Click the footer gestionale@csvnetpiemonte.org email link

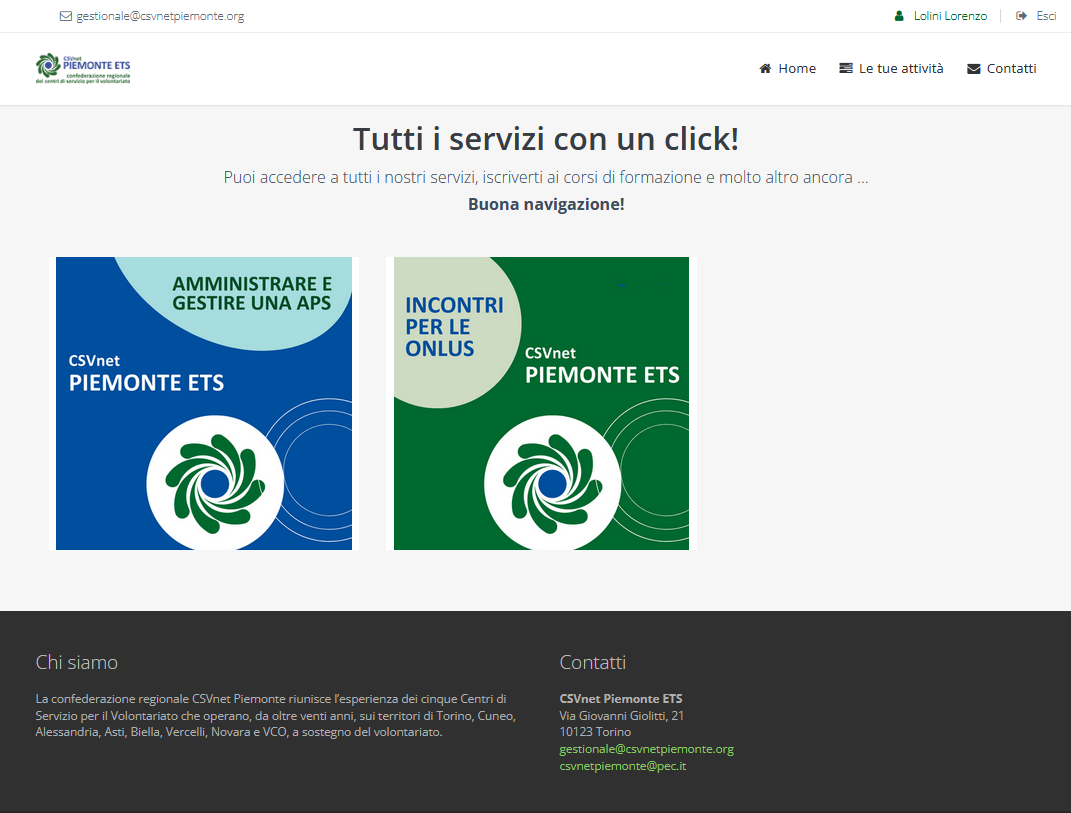point(646,749)
